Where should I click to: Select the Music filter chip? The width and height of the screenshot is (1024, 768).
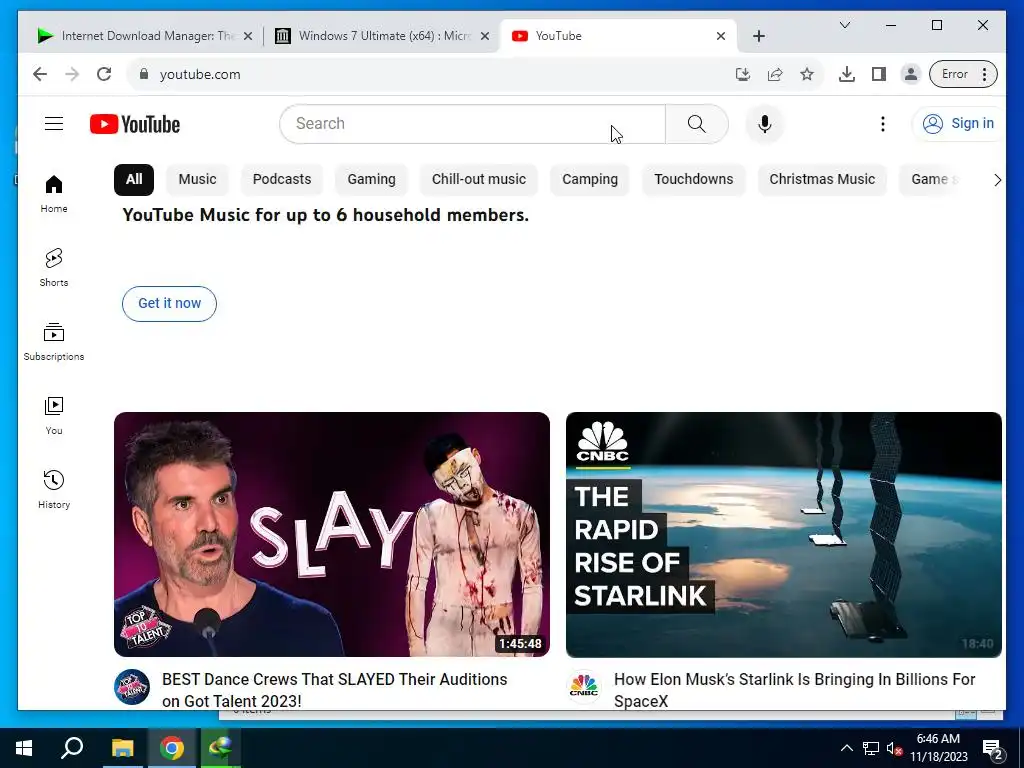tap(197, 180)
